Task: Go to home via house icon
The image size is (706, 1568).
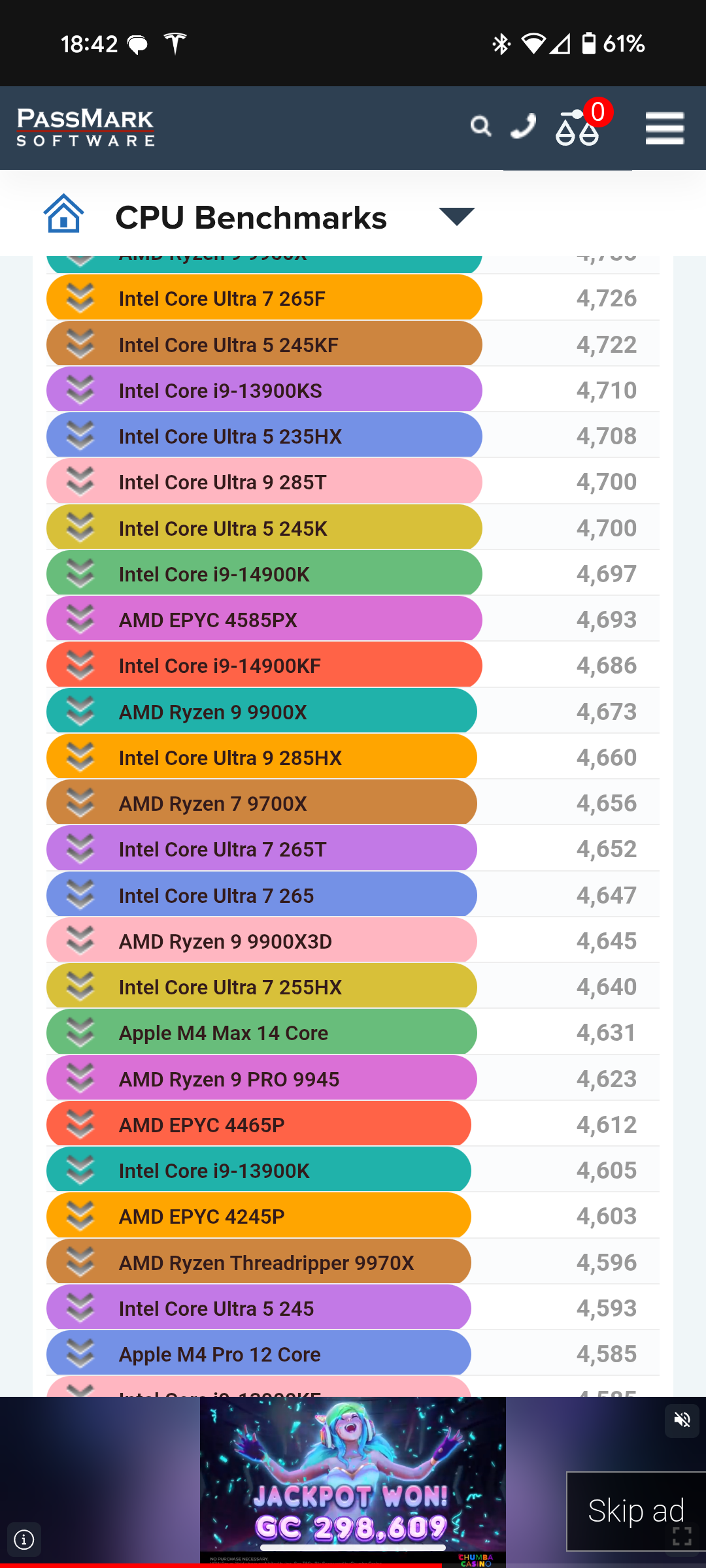Action: (63, 214)
